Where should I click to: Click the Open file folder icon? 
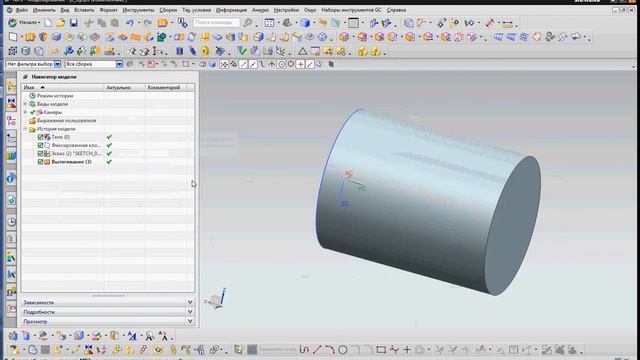(61, 23)
